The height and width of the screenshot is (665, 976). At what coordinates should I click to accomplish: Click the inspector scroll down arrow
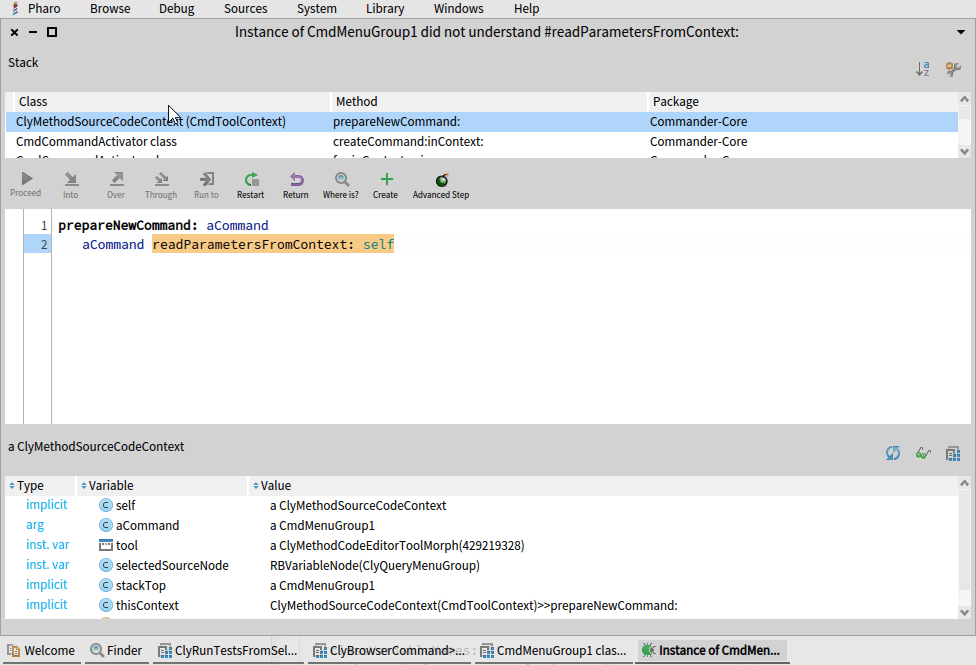pyautogui.click(x=964, y=612)
